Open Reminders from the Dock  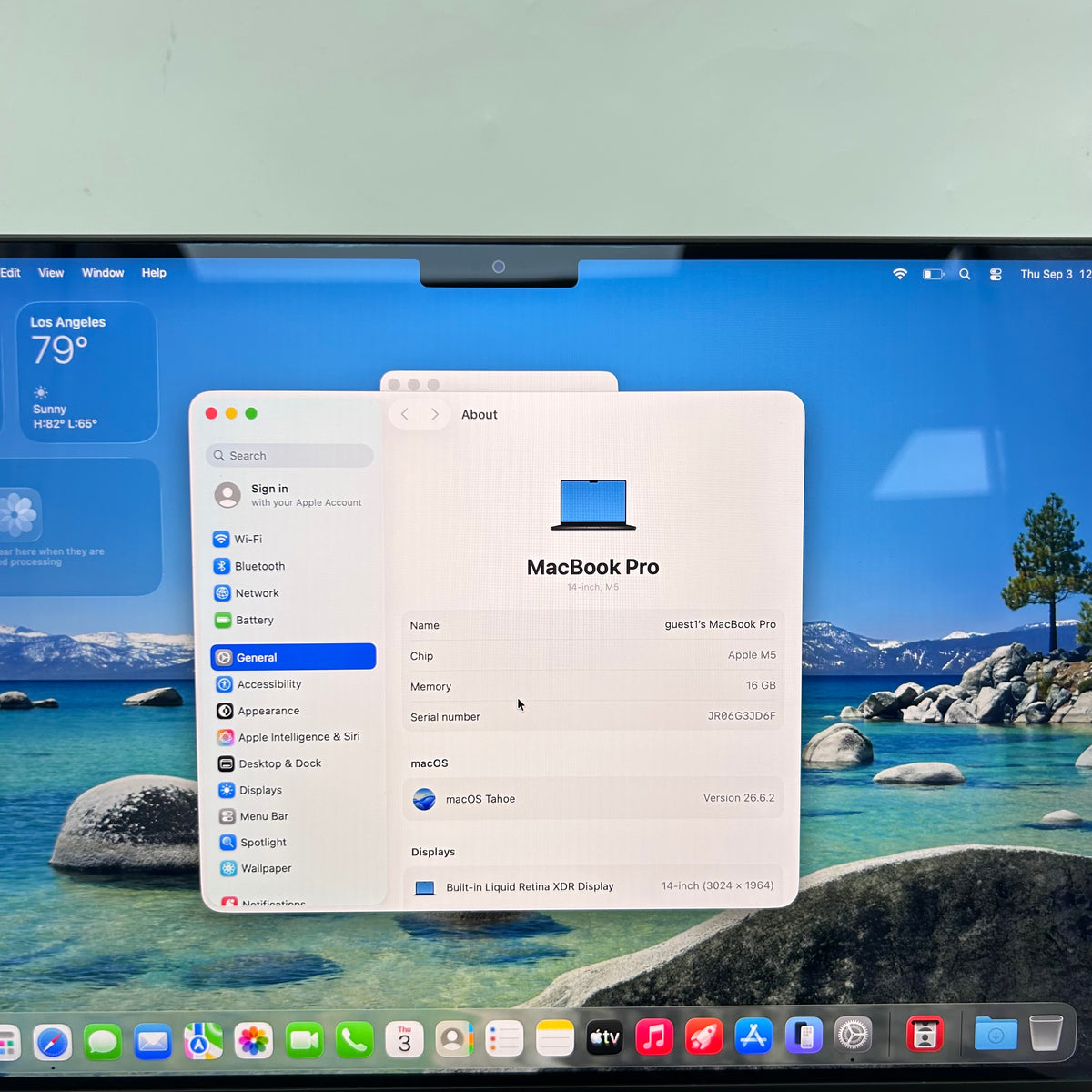point(504,1038)
